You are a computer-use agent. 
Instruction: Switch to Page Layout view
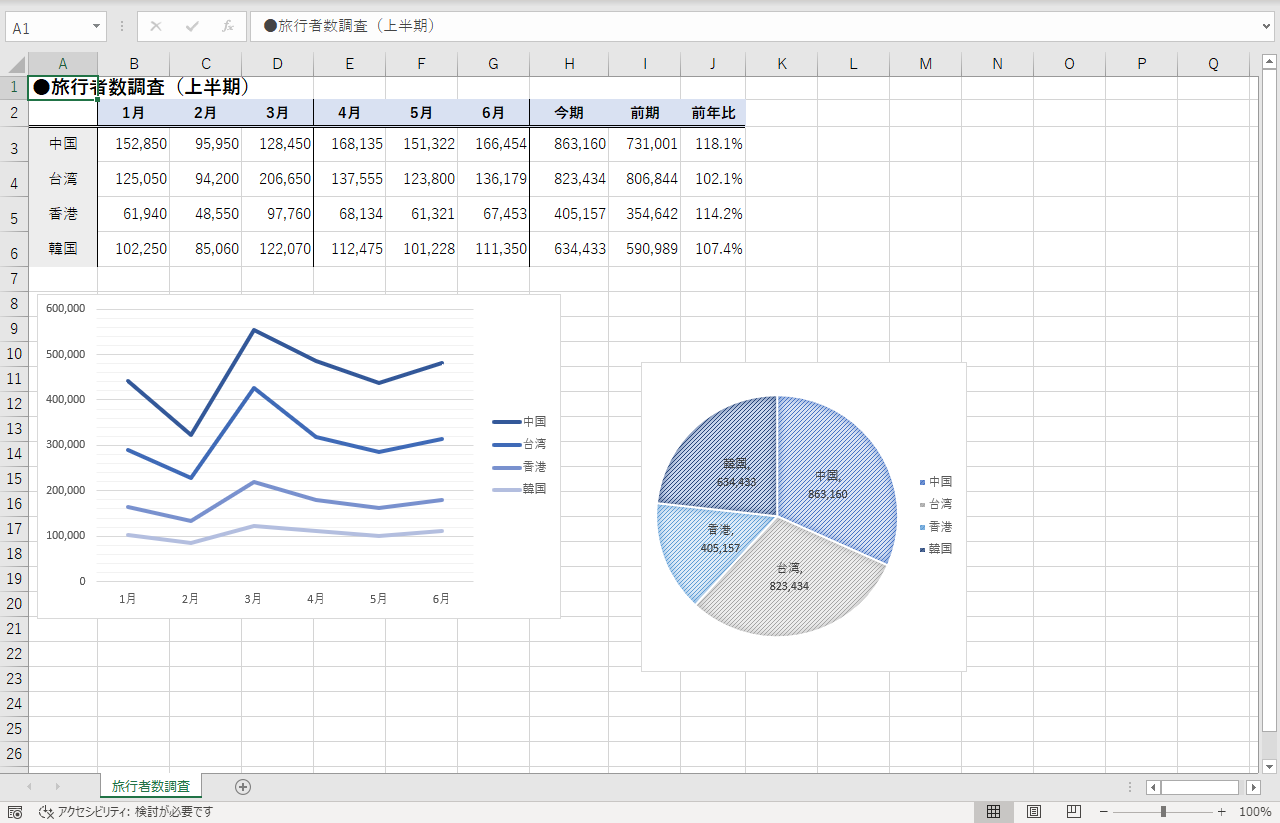click(x=1034, y=811)
